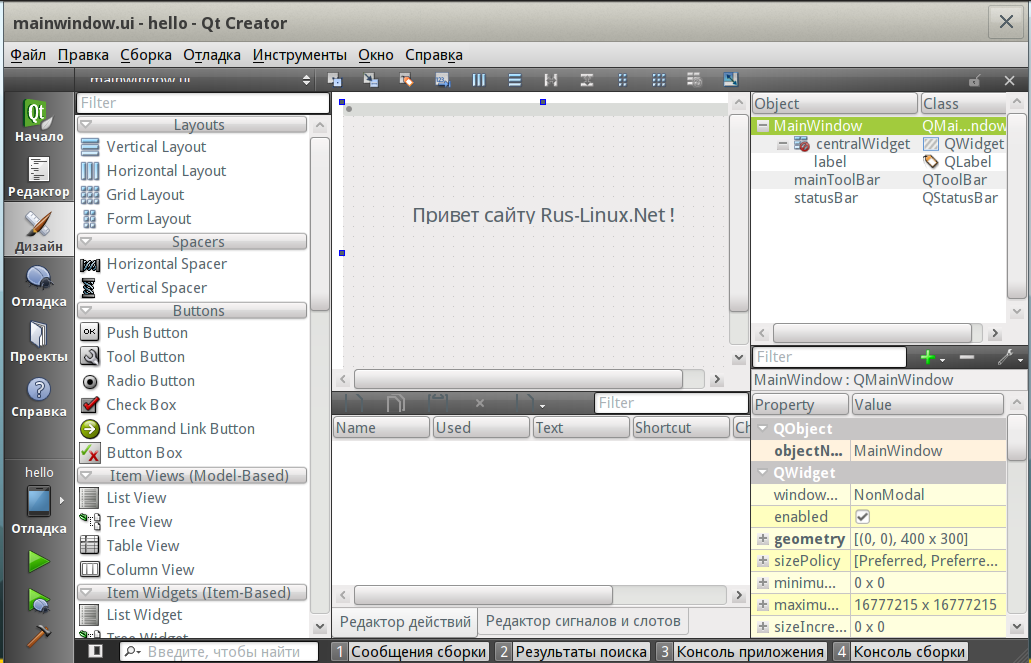Click the Build hammer icon
Image resolution: width=1031 pixels, height=663 pixels.
coord(38,635)
